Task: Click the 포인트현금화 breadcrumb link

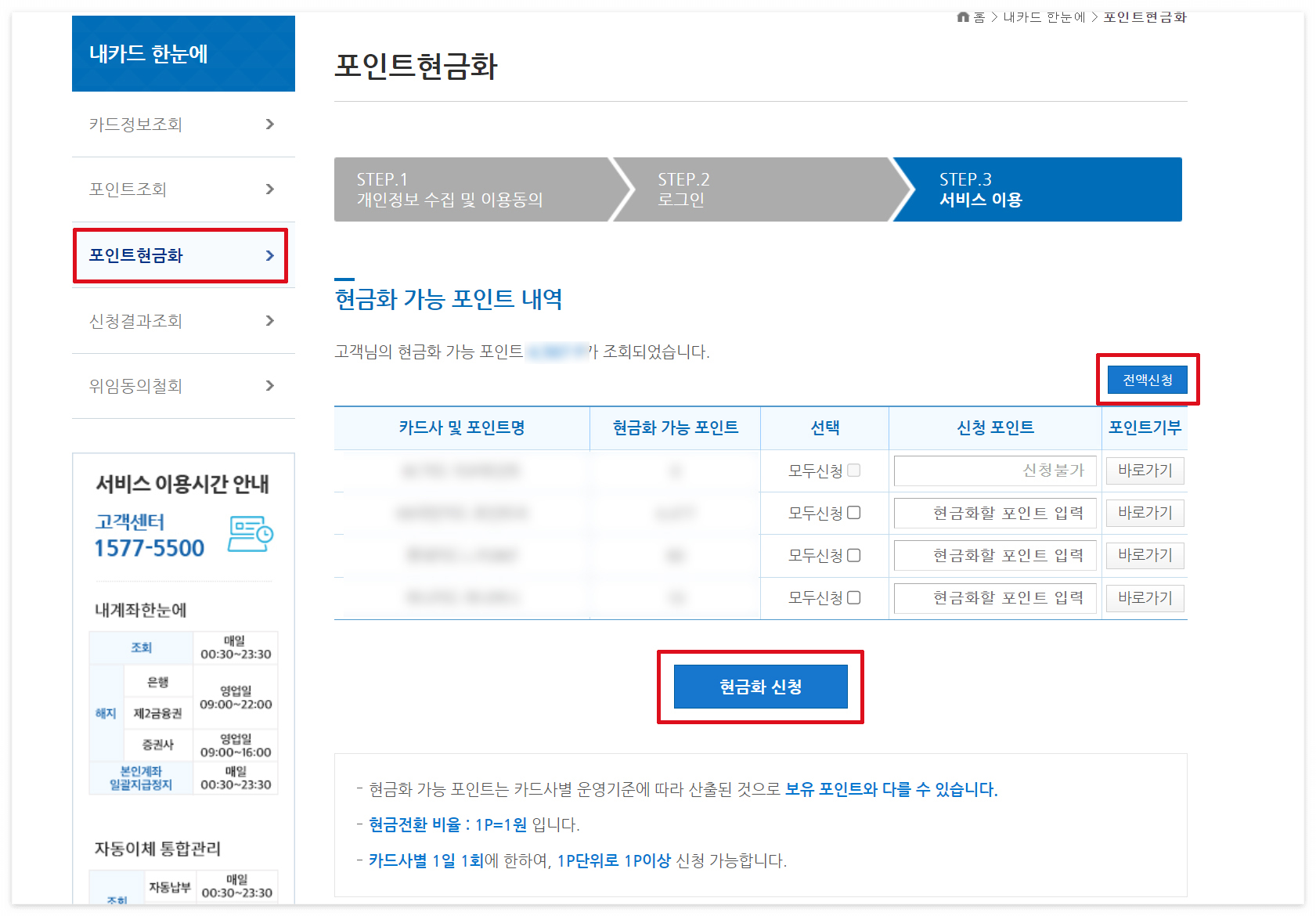Action: 1144,16
